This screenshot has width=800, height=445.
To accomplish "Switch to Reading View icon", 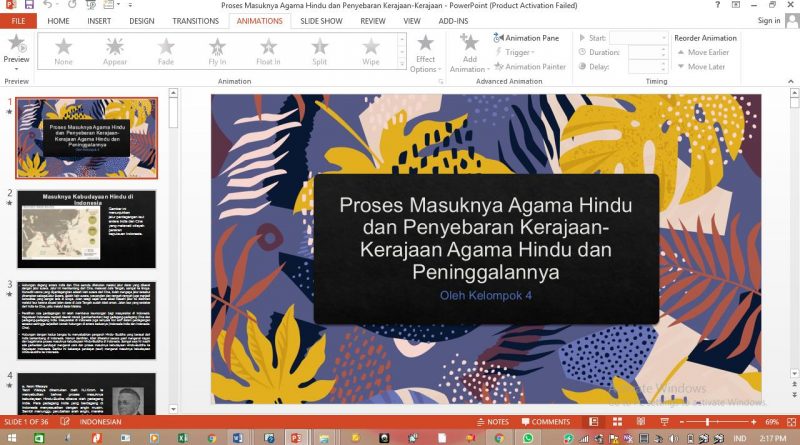I will (x=641, y=422).
